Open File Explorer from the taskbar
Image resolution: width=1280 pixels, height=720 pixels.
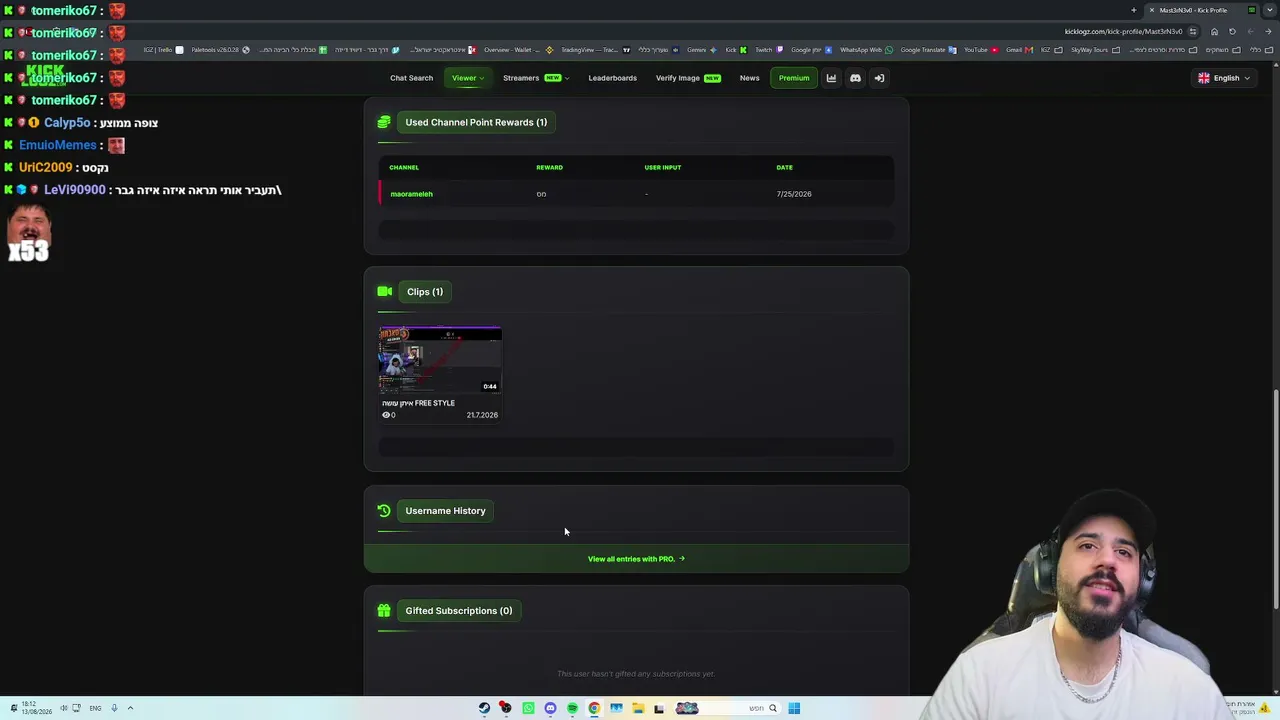638,708
